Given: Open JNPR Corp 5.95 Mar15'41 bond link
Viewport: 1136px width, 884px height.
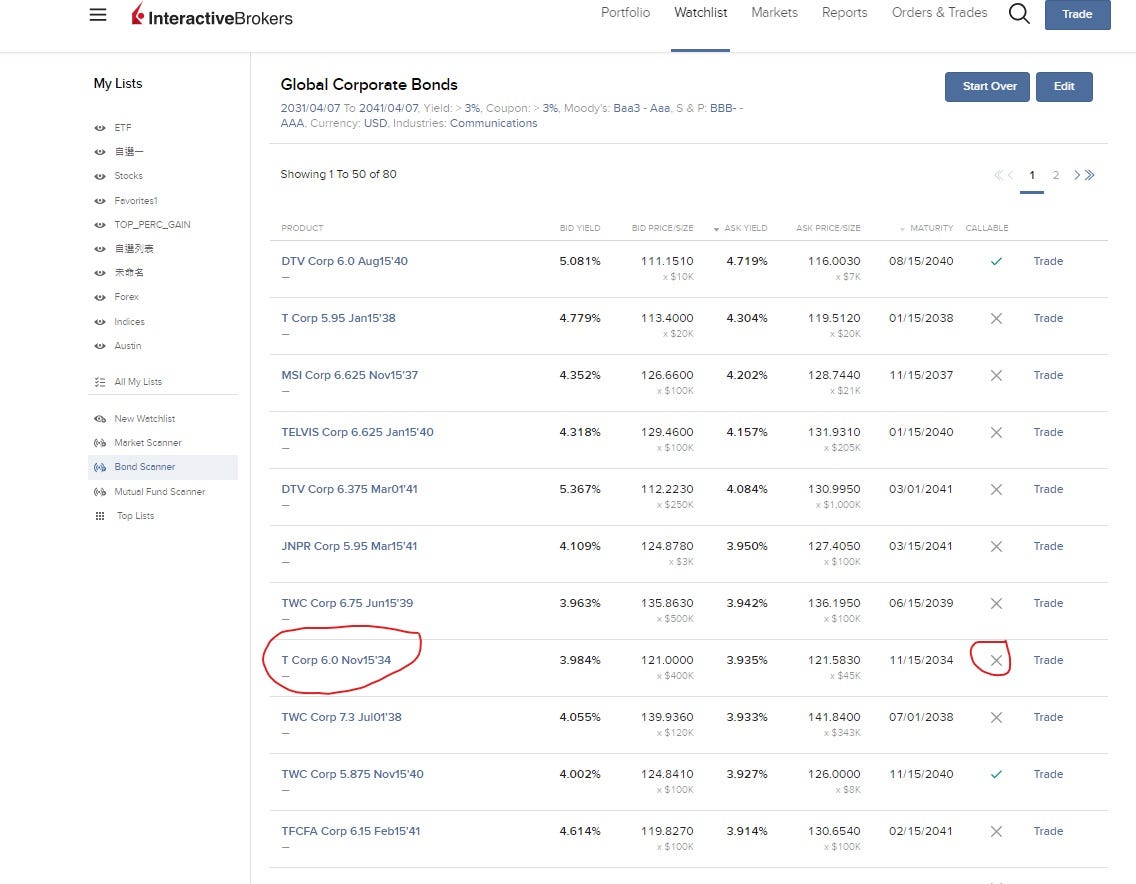Looking at the screenshot, I should pos(349,546).
